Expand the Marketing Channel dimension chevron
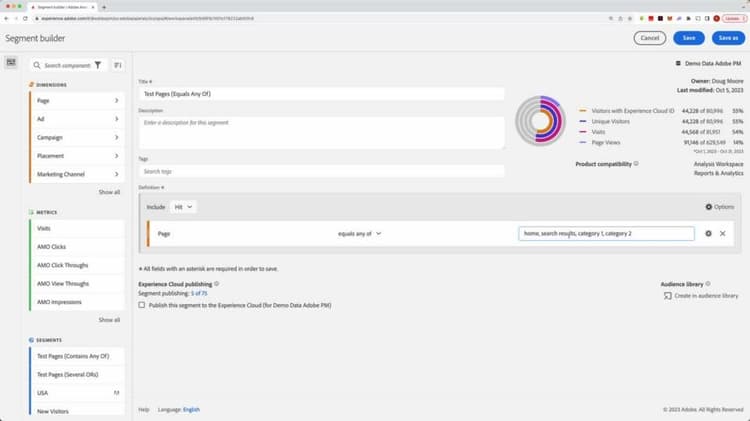The width and height of the screenshot is (750, 421). click(x=117, y=174)
